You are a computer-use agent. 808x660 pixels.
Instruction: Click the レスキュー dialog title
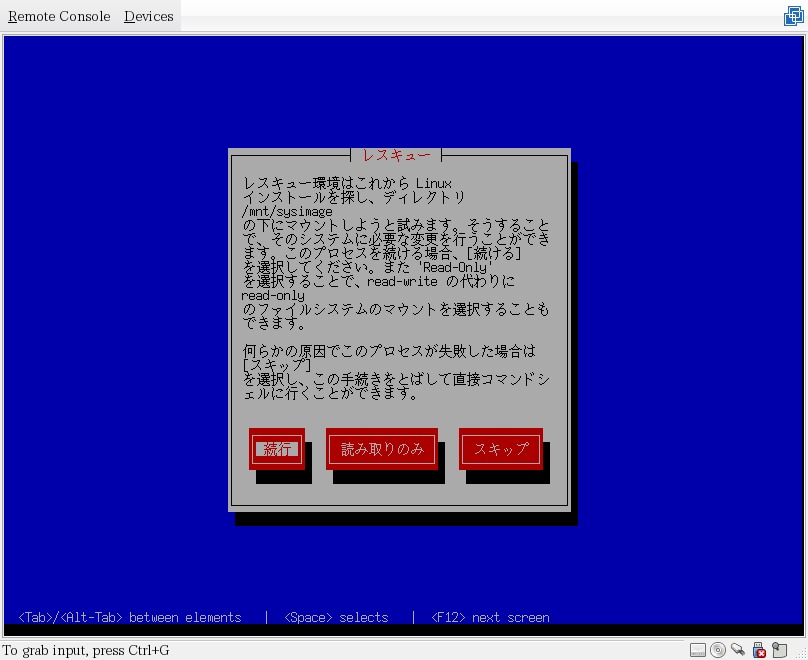click(x=396, y=155)
